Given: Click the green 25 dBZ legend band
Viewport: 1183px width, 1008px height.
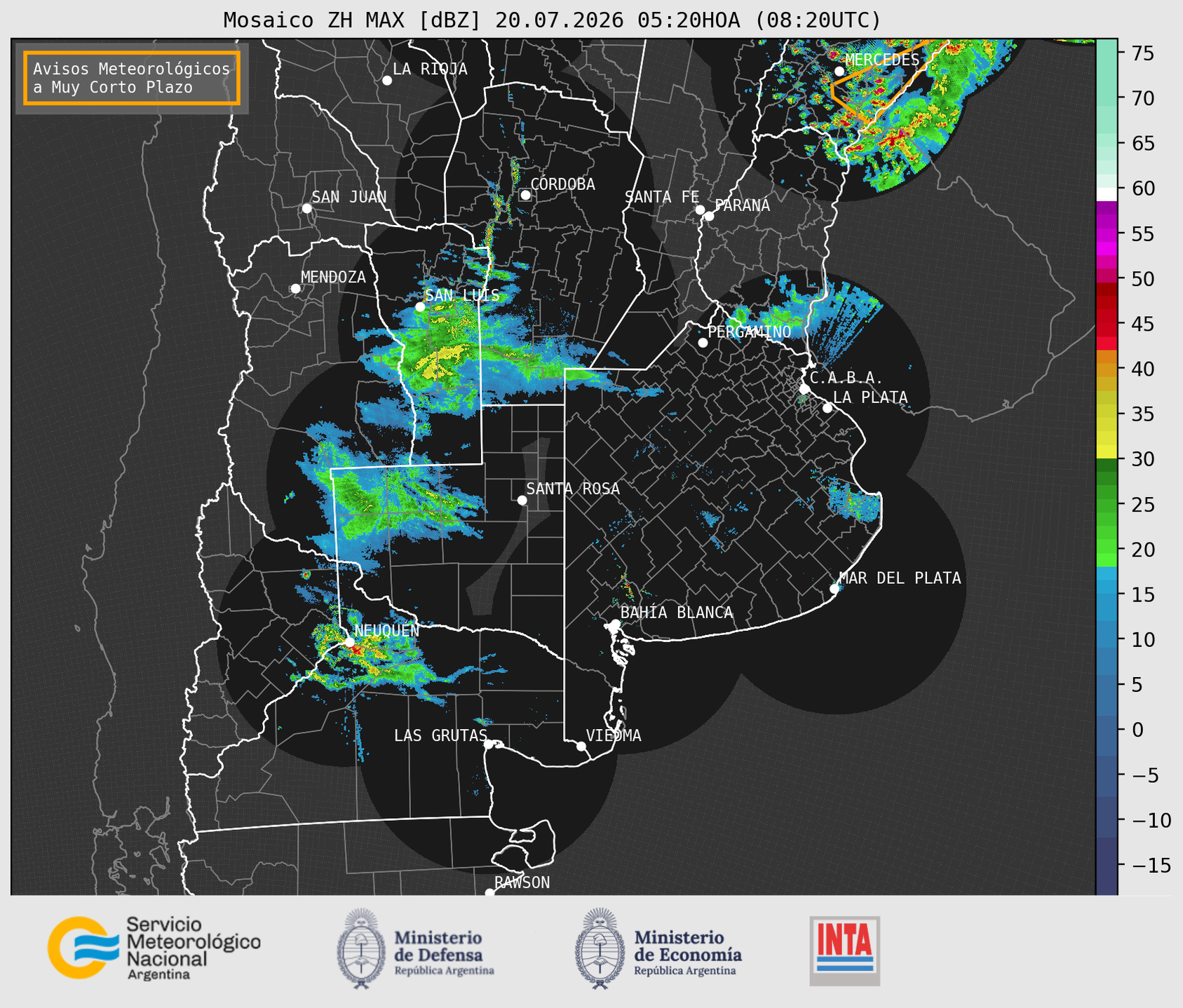Looking at the screenshot, I should (1107, 504).
